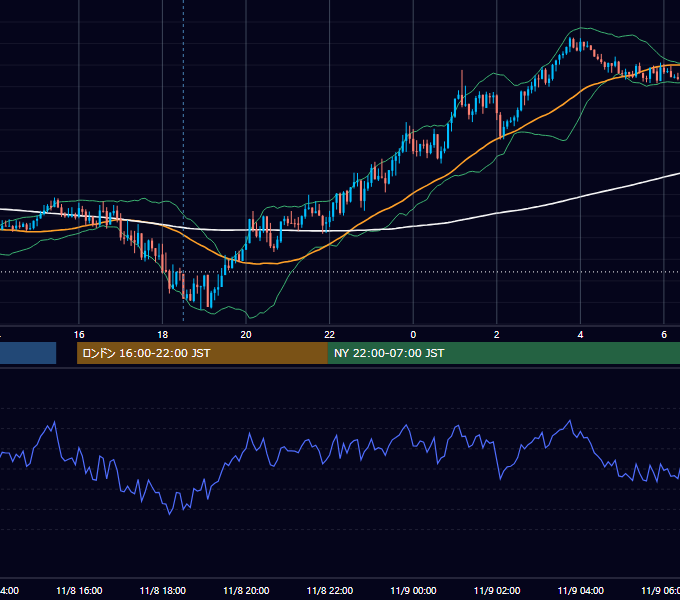The width and height of the screenshot is (680, 600).
Task: Click the "11/8 16:00" bottom axis label
Action: coord(79,591)
